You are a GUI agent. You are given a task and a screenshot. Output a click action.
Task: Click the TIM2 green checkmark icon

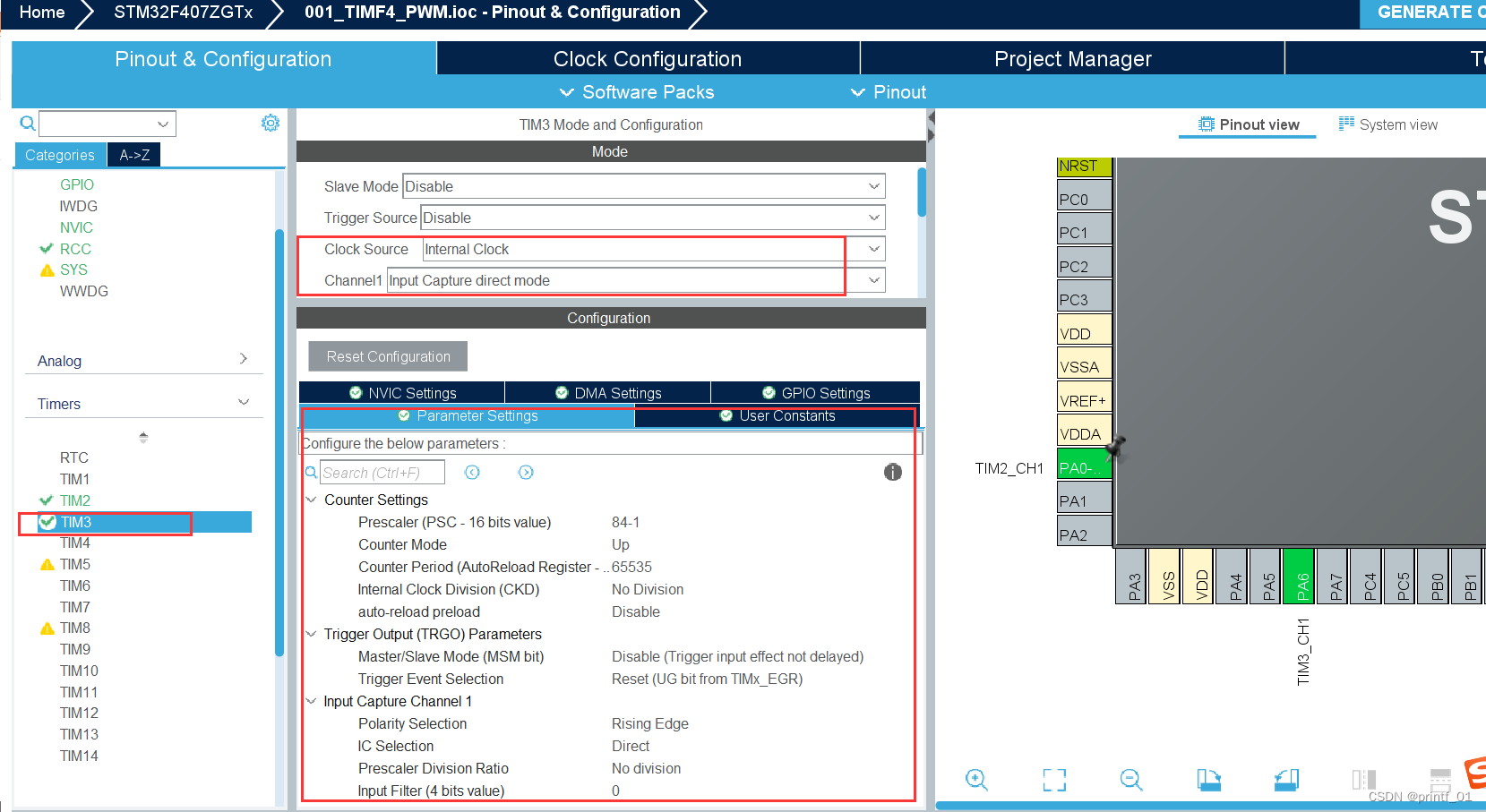tap(47, 500)
